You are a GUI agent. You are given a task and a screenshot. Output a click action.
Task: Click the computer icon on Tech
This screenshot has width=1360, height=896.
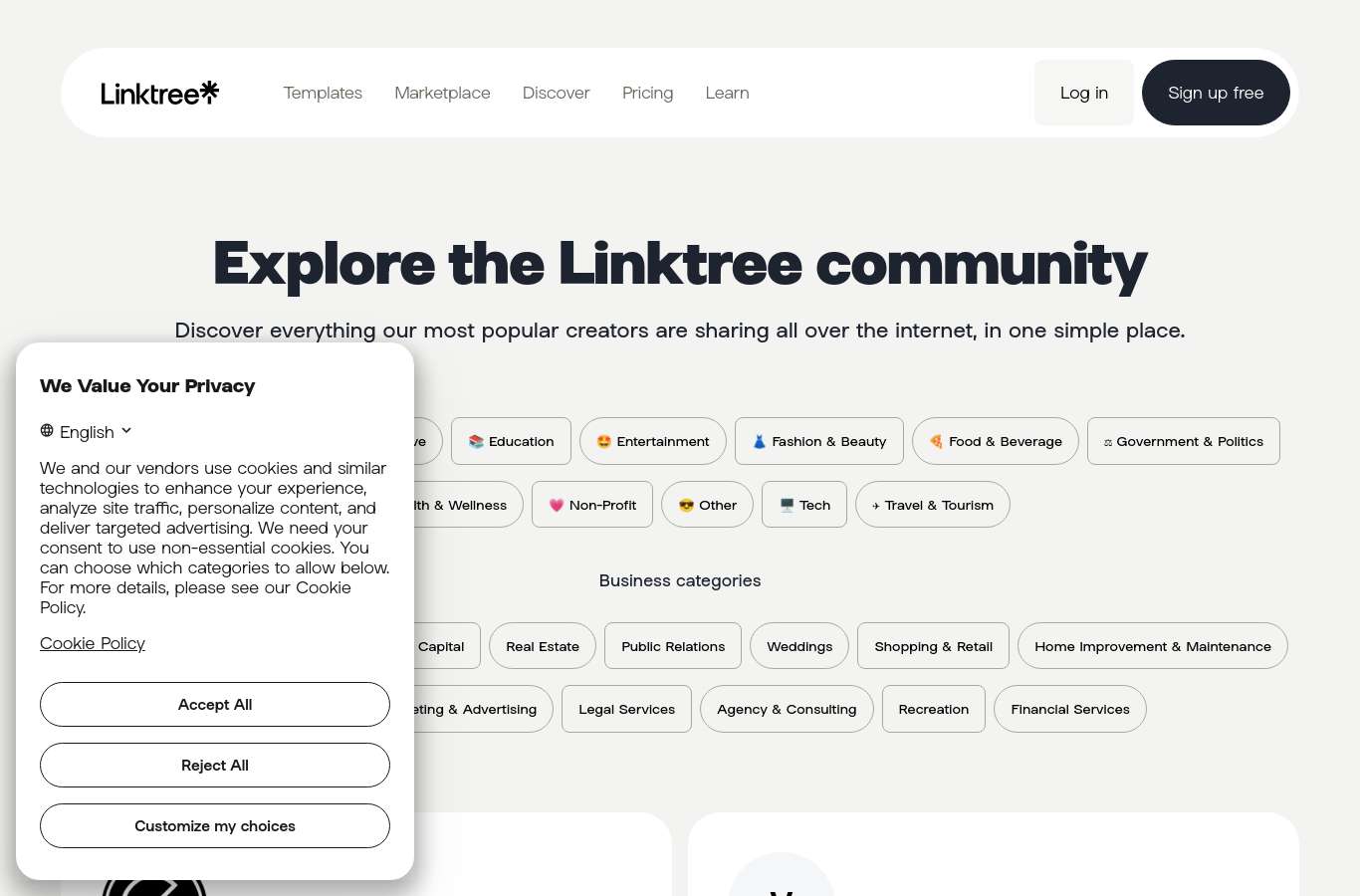pyautogui.click(x=787, y=505)
